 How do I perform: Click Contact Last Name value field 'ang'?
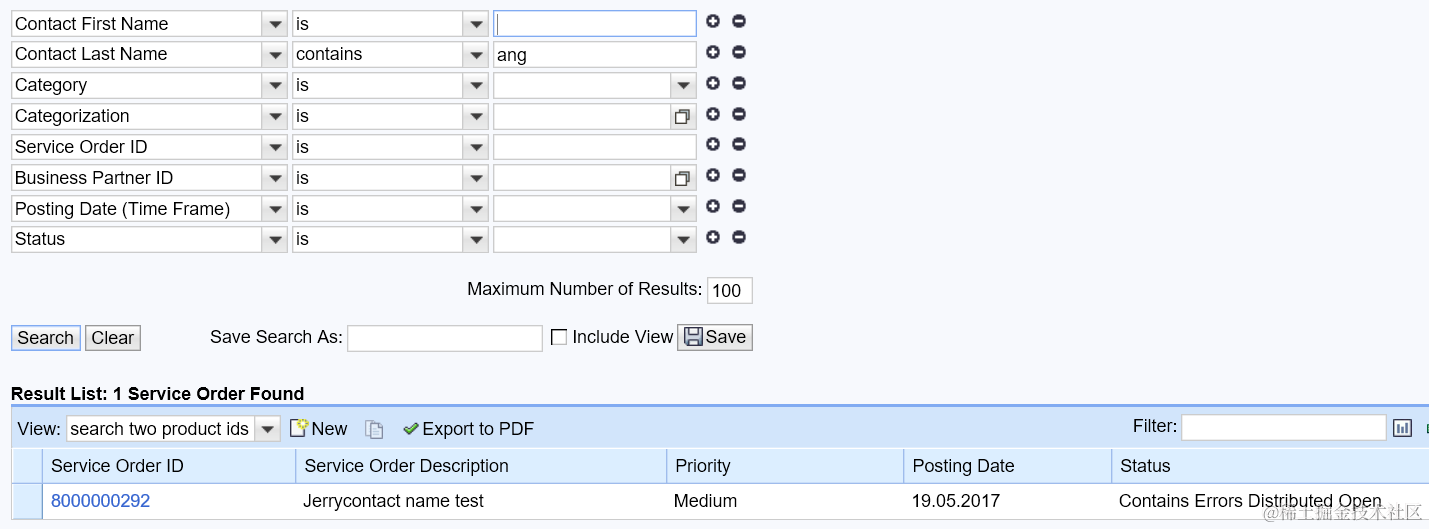tap(595, 55)
